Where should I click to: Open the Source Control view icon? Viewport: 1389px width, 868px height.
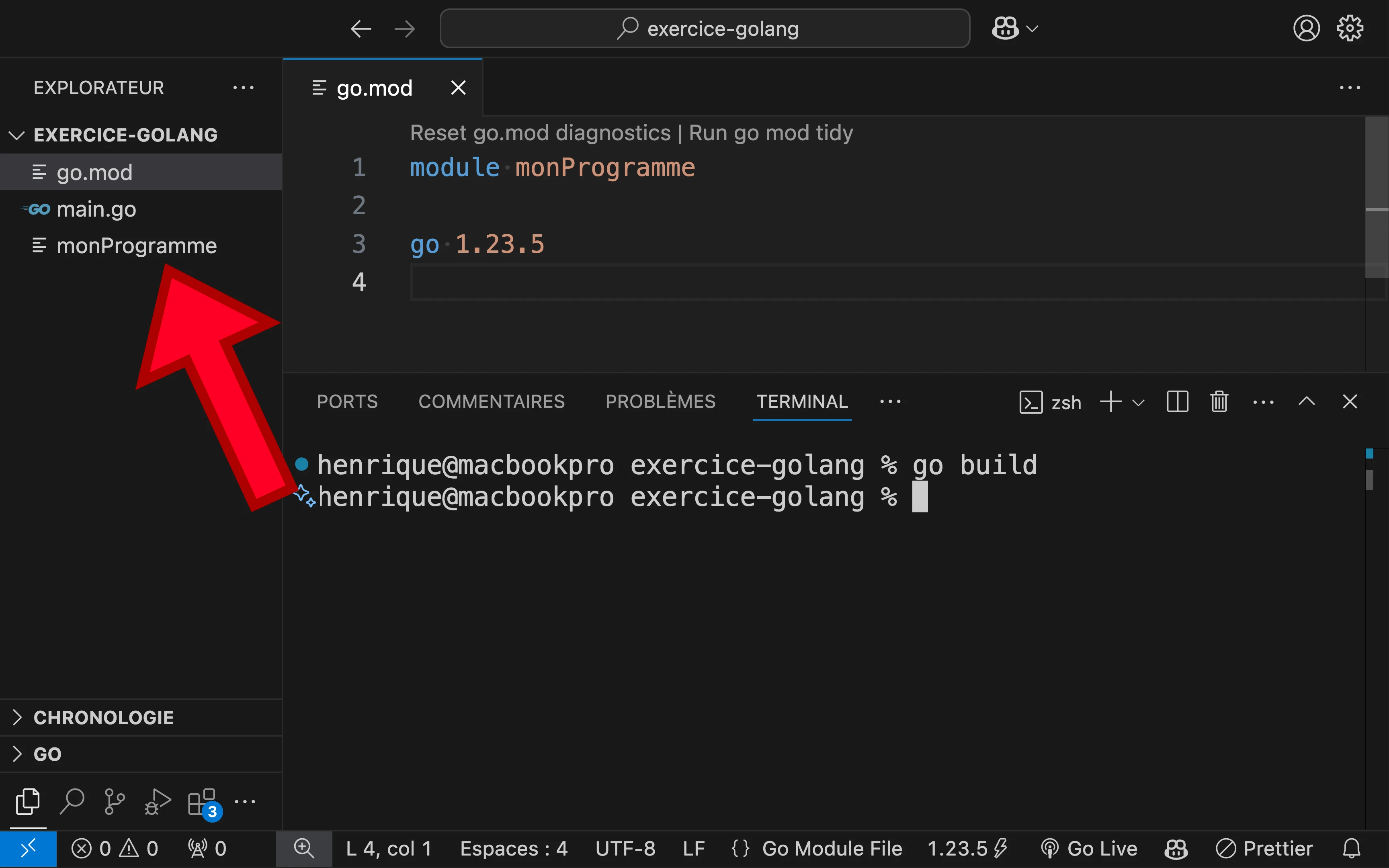(x=115, y=801)
